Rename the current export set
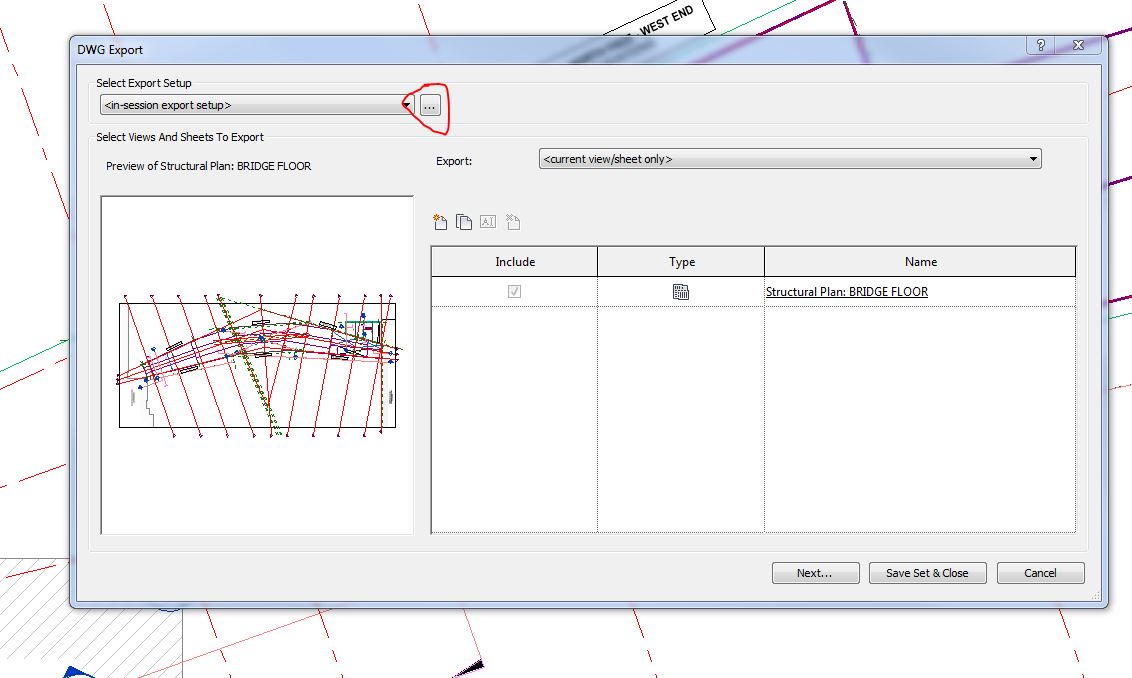1132x678 pixels. pyautogui.click(x=487, y=221)
